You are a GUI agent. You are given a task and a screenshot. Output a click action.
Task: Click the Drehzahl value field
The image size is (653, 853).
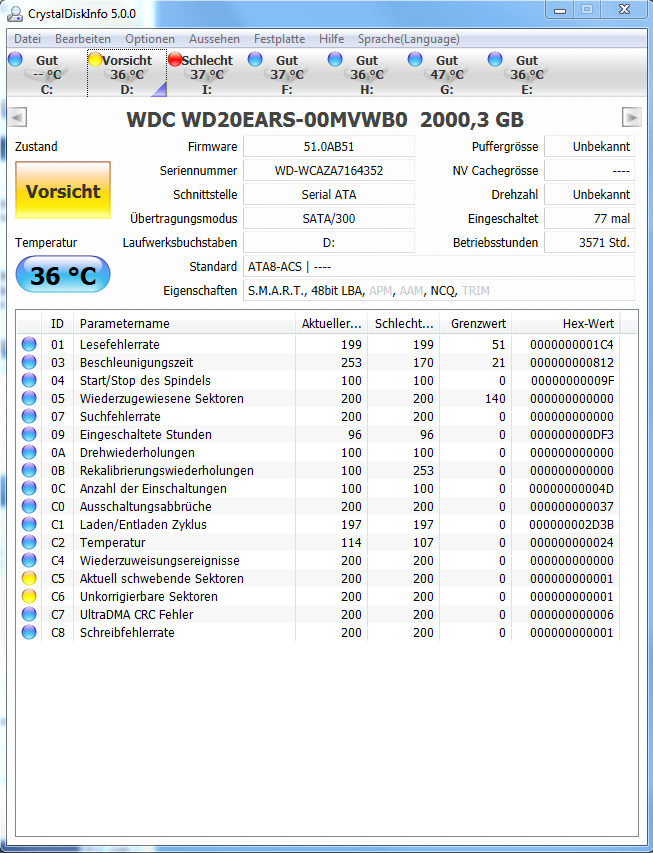click(589, 194)
